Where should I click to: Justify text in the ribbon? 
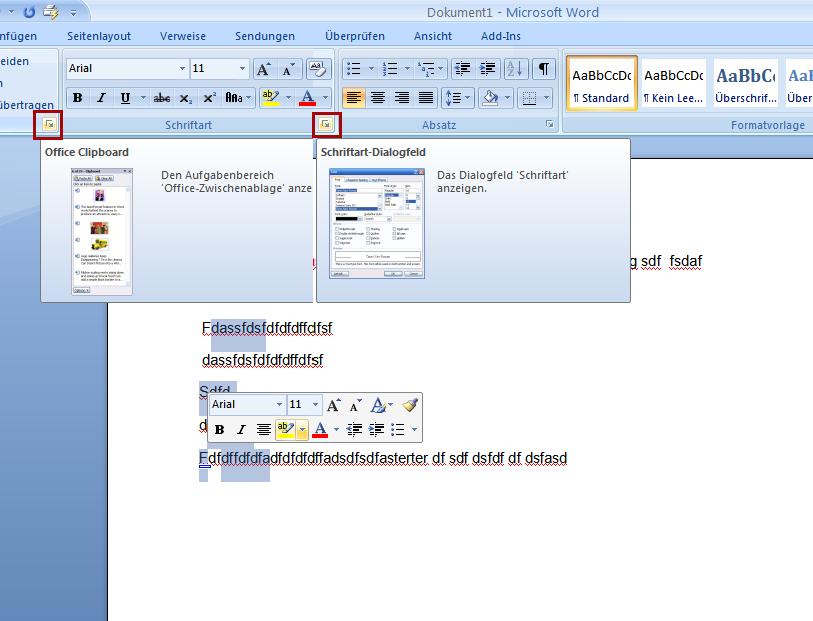pyautogui.click(x=426, y=97)
